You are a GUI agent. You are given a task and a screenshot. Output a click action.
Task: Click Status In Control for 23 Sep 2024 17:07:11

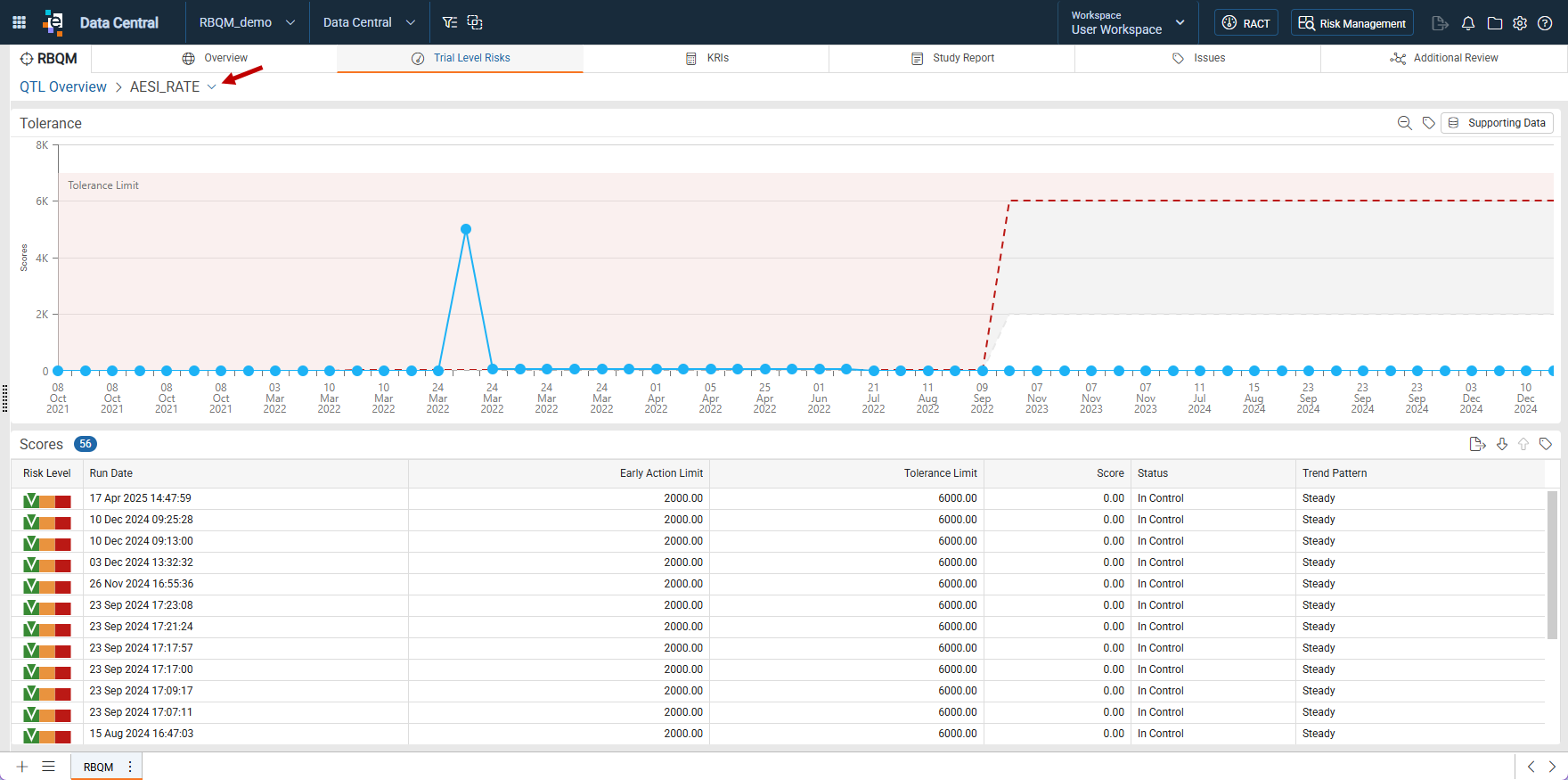(1160, 712)
